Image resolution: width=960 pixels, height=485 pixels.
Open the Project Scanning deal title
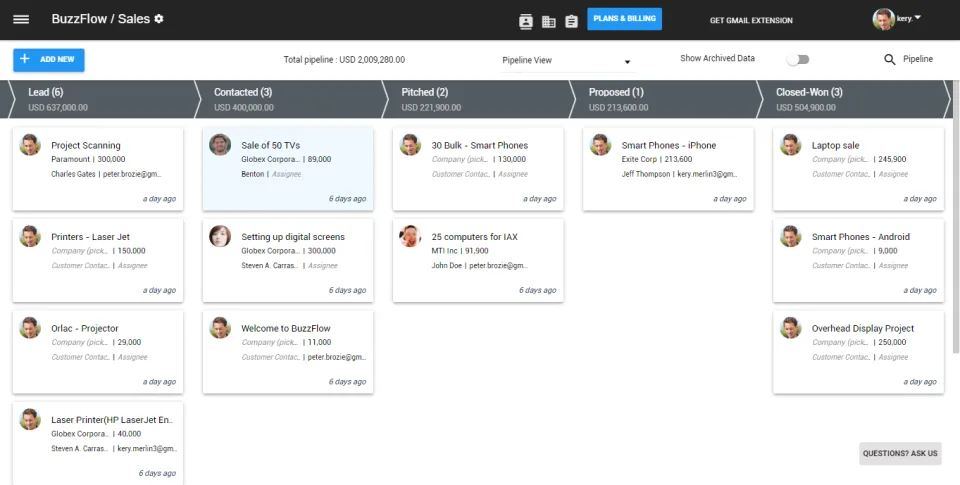point(86,145)
